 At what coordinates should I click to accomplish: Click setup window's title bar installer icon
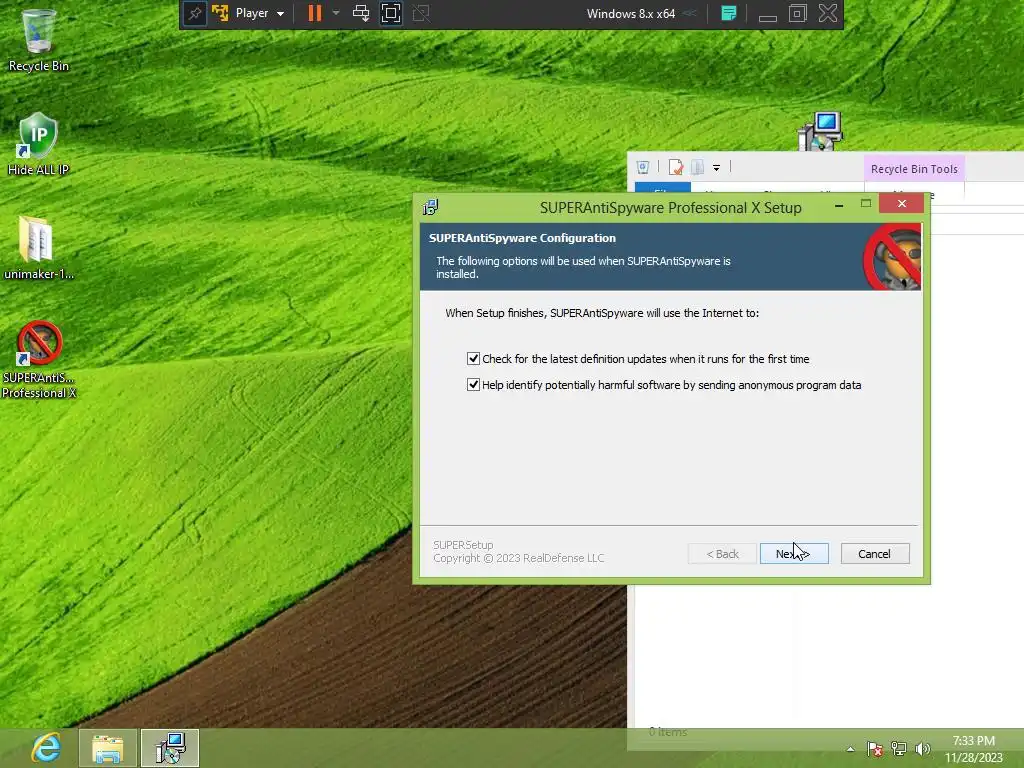coord(430,207)
